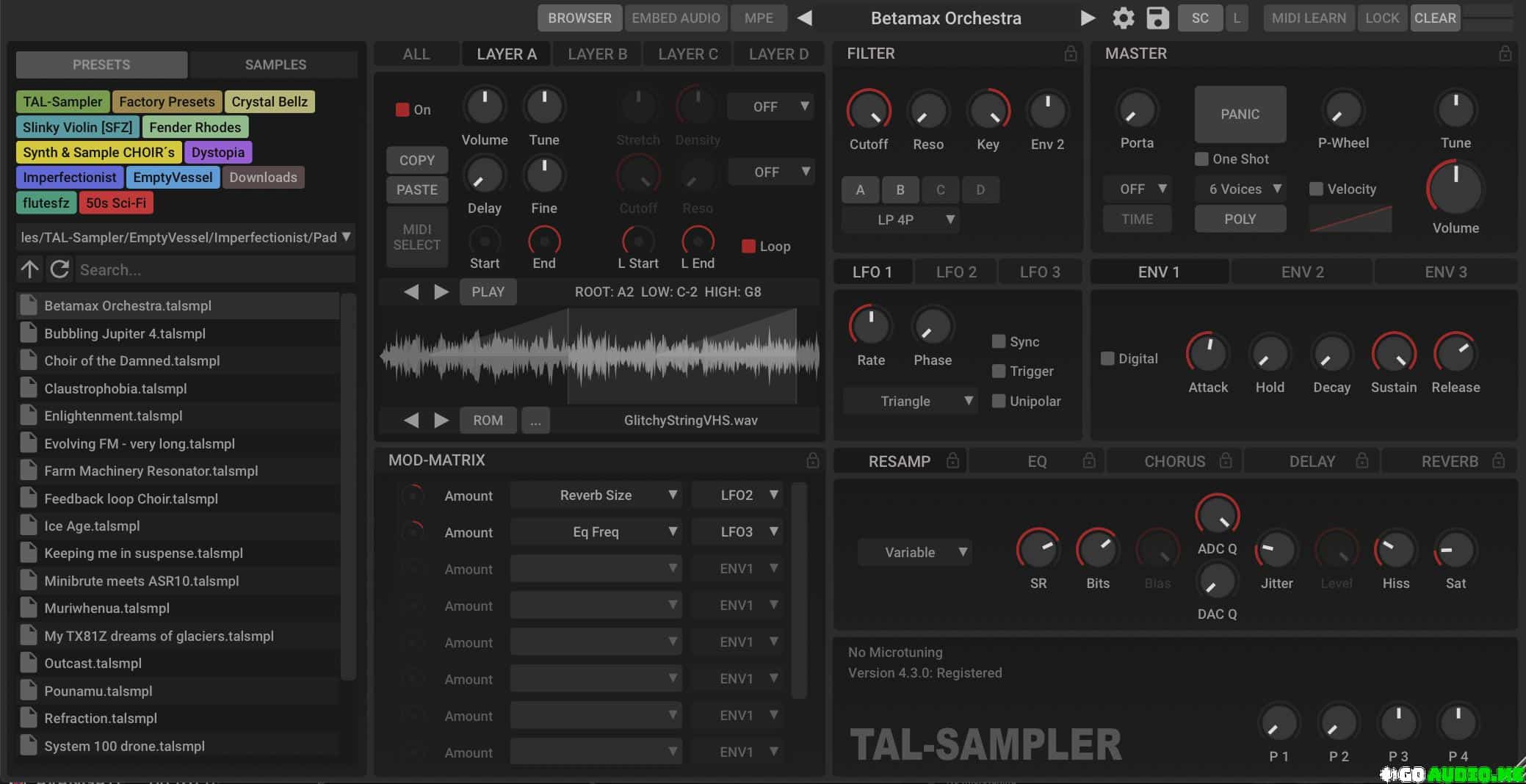This screenshot has width=1526, height=784.
Task: Lock the CHORUS effect tab
Action: [x=1225, y=460]
